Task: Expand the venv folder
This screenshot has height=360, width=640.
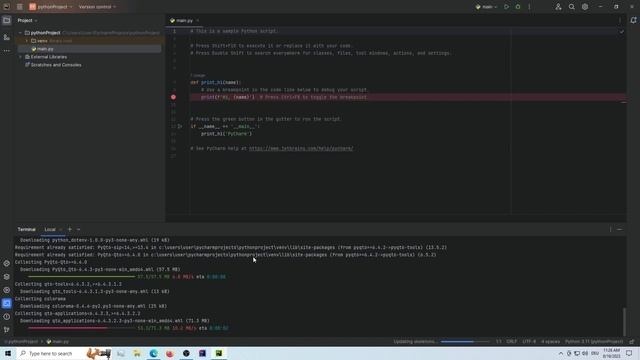Action: 27,41
